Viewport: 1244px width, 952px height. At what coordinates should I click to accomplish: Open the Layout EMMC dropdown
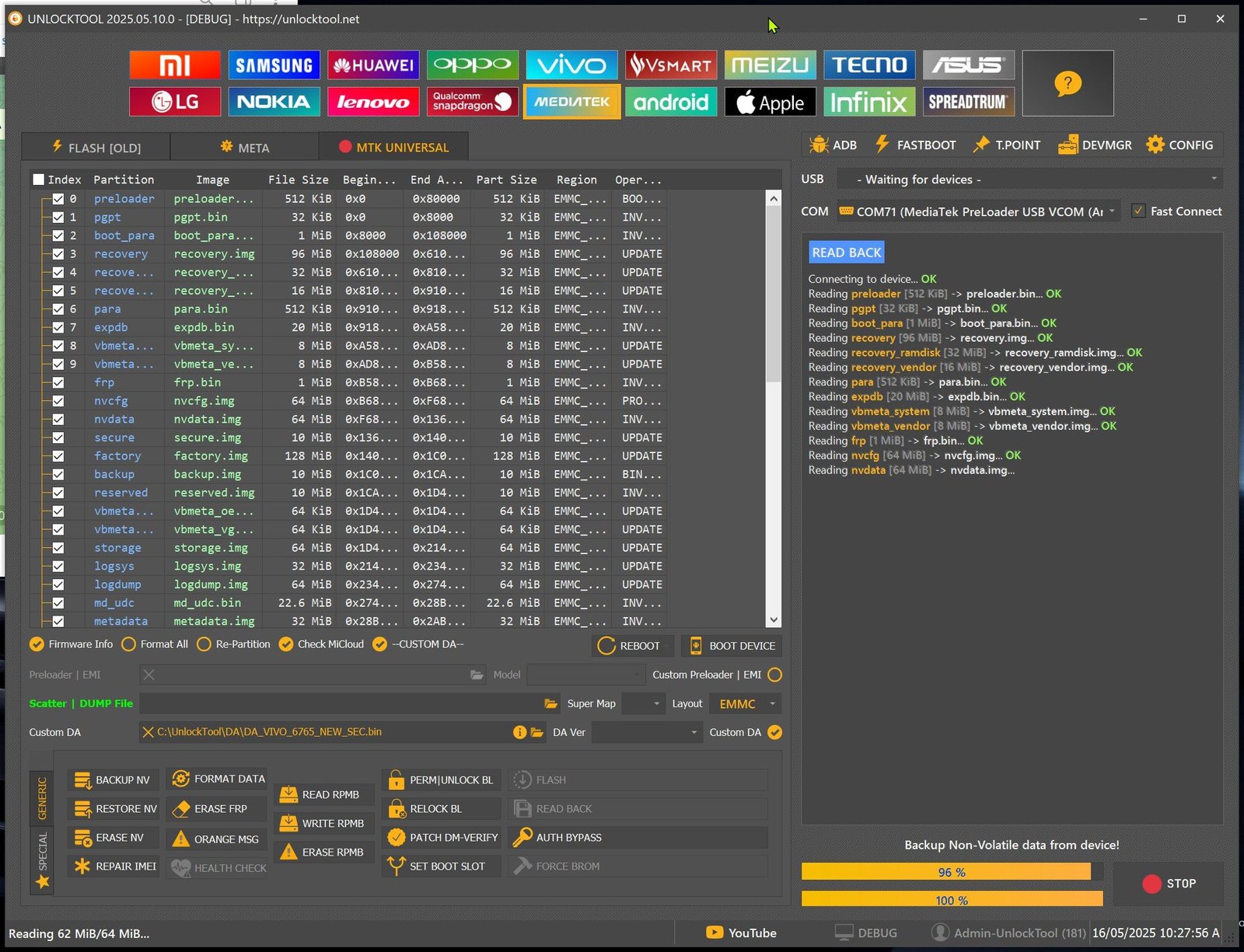point(745,704)
